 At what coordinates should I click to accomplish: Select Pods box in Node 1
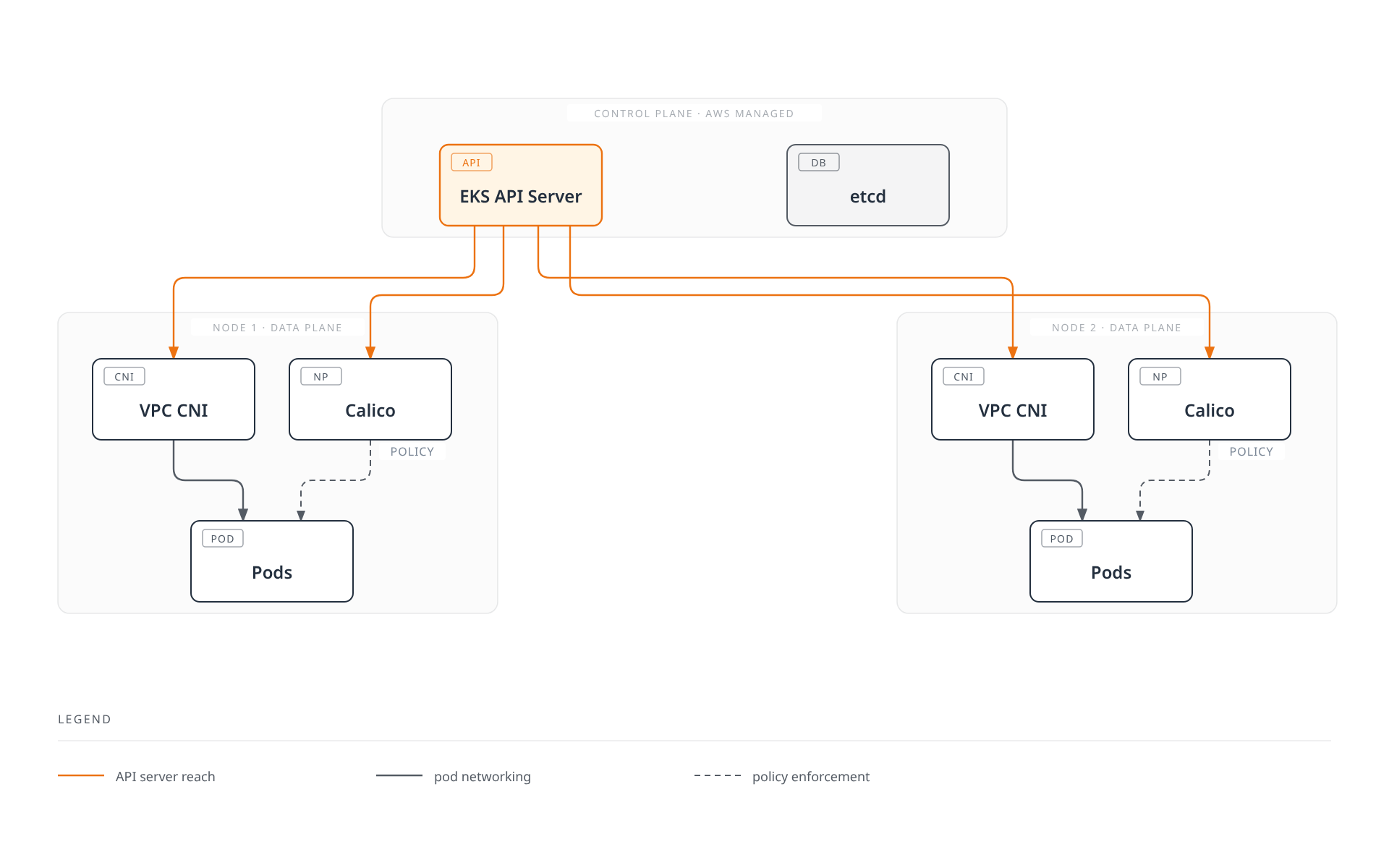point(272,561)
